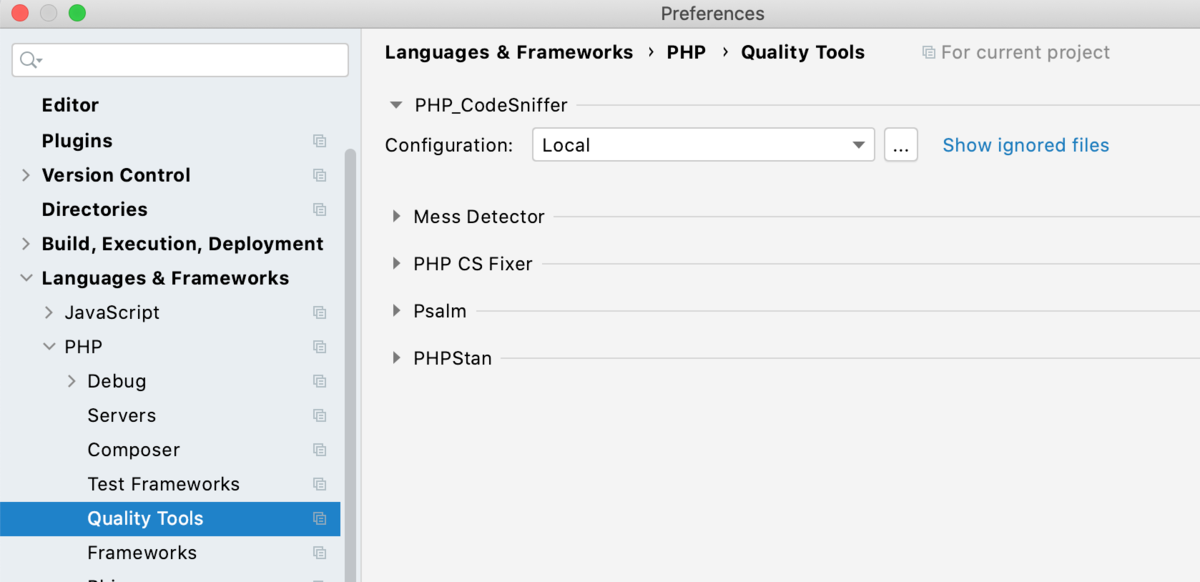Click the project-level icon beside Version Control

(320, 175)
